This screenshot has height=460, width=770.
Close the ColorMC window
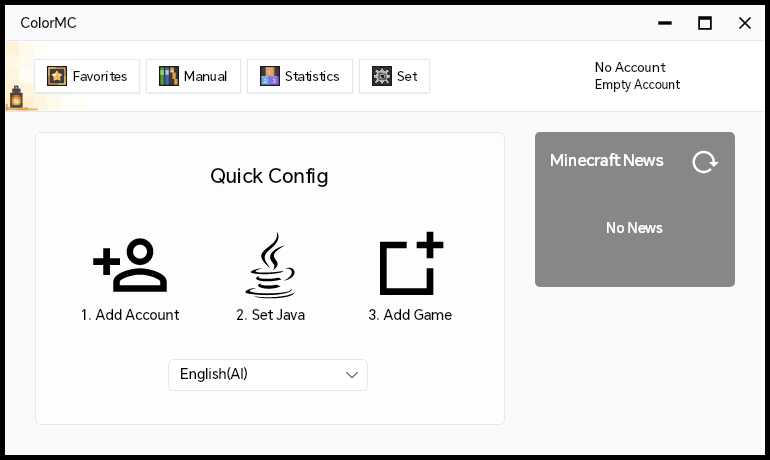point(745,23)
